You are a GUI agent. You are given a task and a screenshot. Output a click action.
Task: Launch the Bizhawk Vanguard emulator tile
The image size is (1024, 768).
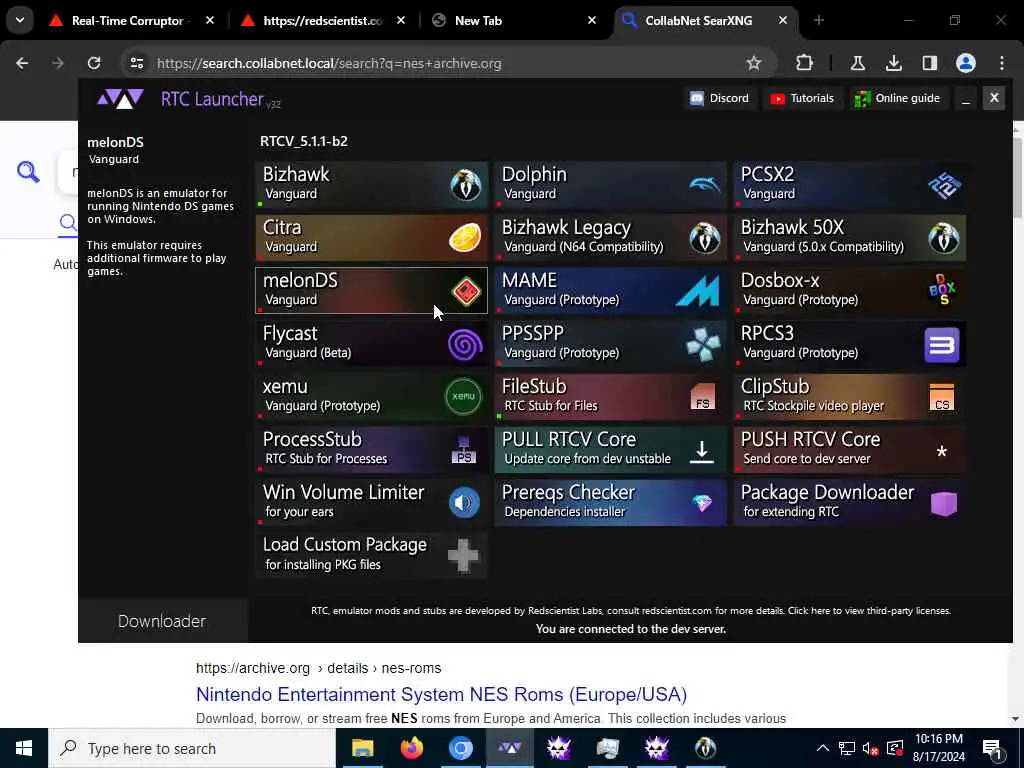(x=371, y=184)
